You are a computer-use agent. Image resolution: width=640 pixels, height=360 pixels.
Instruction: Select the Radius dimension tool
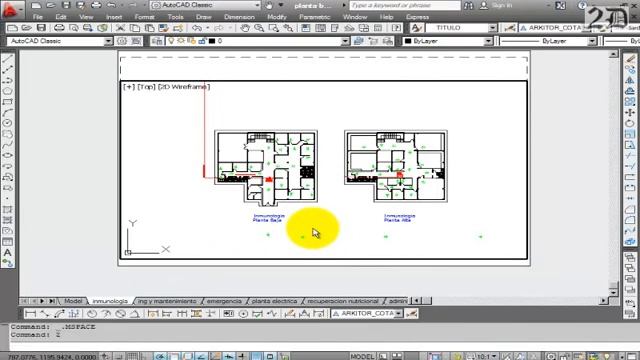point(92,313)
